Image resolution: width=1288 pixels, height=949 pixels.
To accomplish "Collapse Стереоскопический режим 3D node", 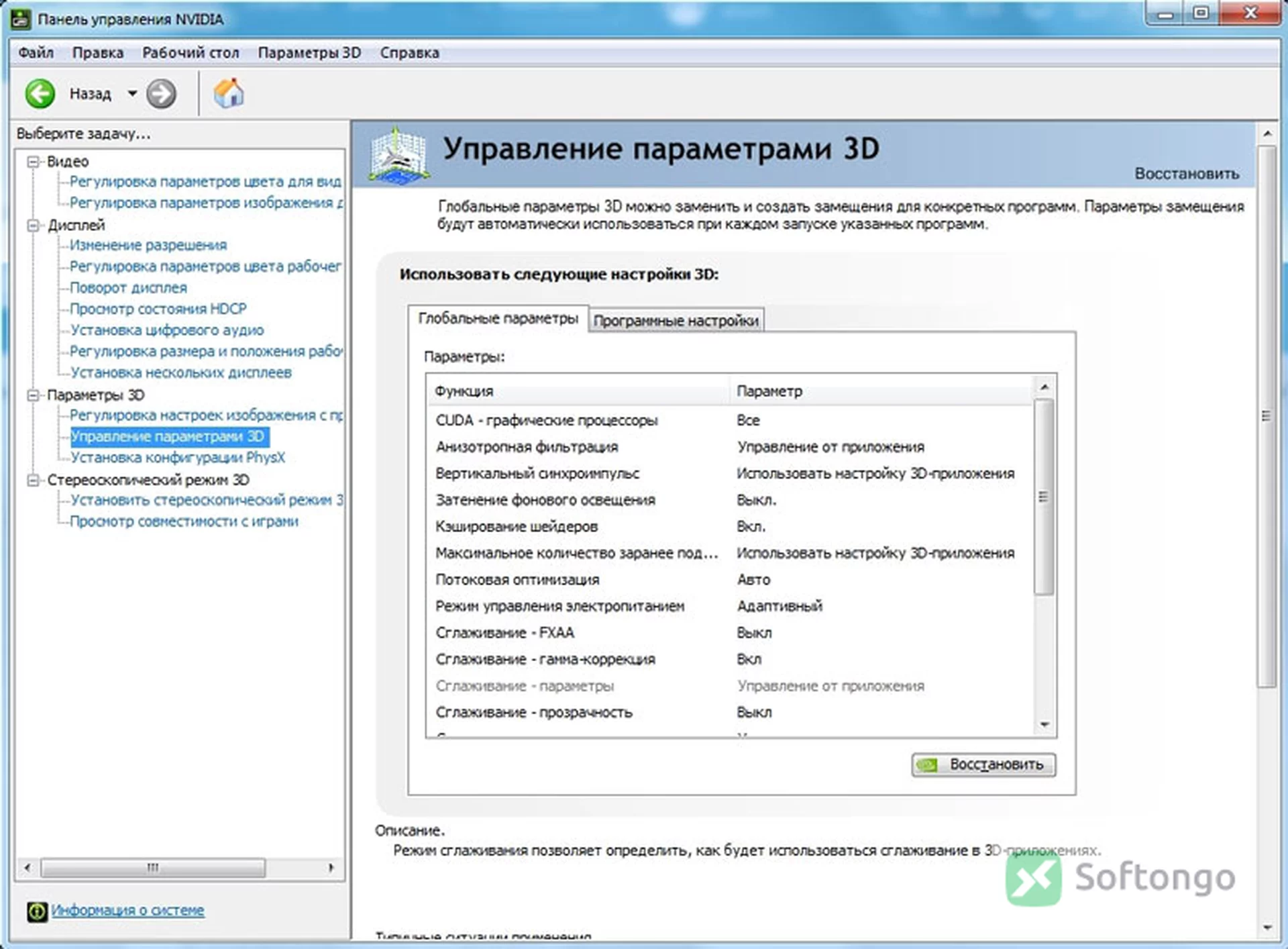I will coord(33,480).
